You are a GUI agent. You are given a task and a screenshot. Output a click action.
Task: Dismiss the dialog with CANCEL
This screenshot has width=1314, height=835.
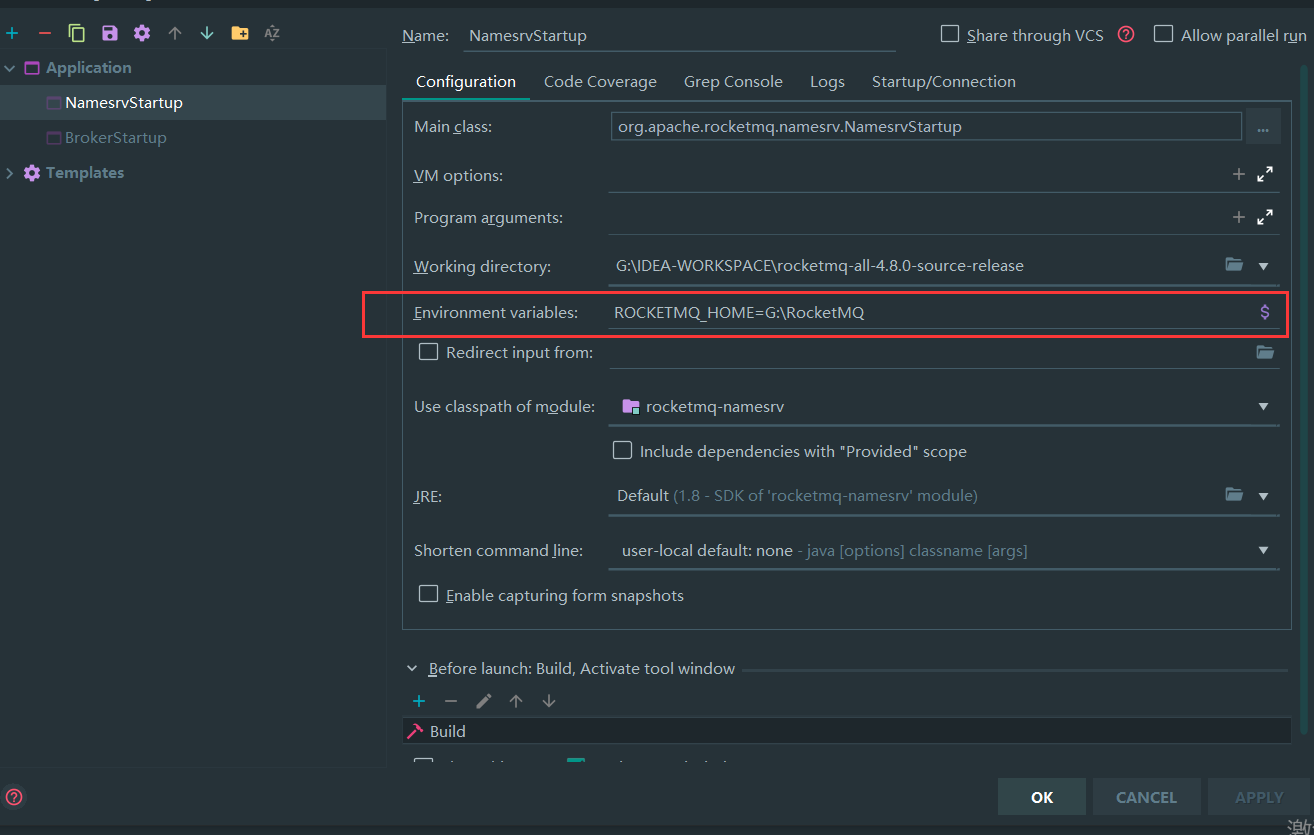coord(1146,797)
